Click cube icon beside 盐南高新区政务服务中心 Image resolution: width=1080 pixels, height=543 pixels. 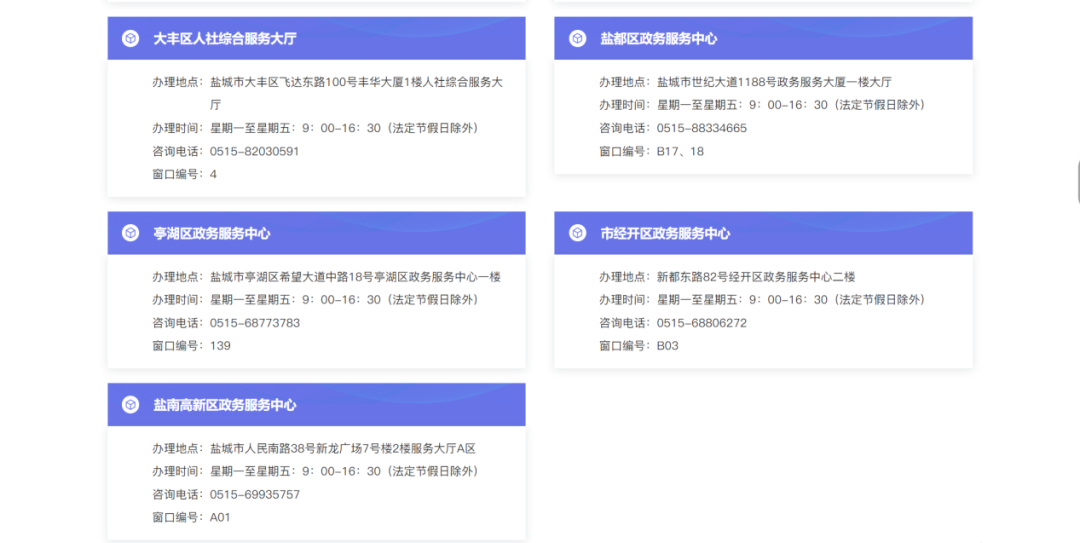point(130,404)
